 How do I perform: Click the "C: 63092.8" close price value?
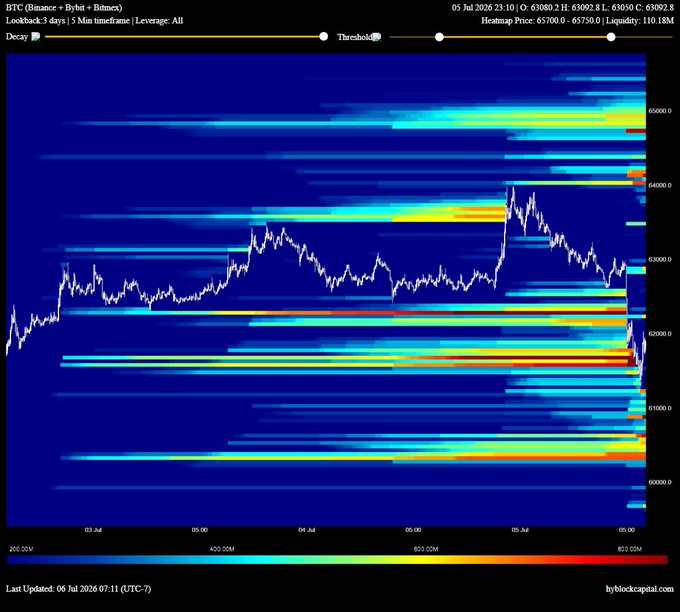coord(654,7)
